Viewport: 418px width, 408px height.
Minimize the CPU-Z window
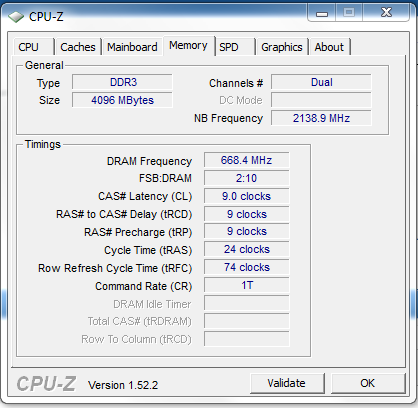click(322, 13)
